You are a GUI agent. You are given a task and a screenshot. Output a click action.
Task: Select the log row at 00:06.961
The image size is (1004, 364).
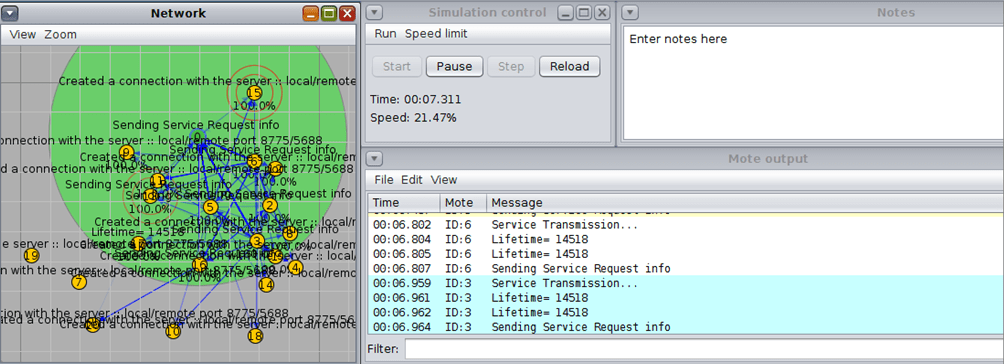(x=686, y=298)
